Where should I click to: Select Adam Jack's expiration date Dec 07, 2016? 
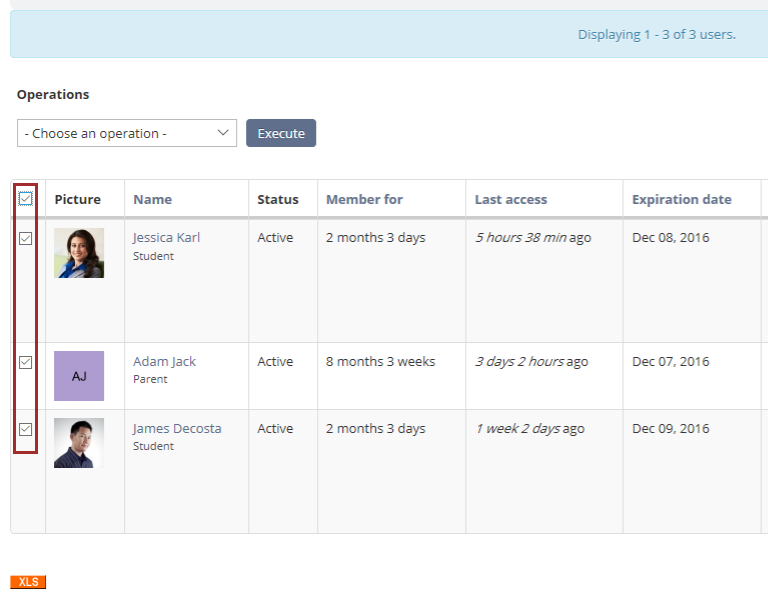pos(671,361)
